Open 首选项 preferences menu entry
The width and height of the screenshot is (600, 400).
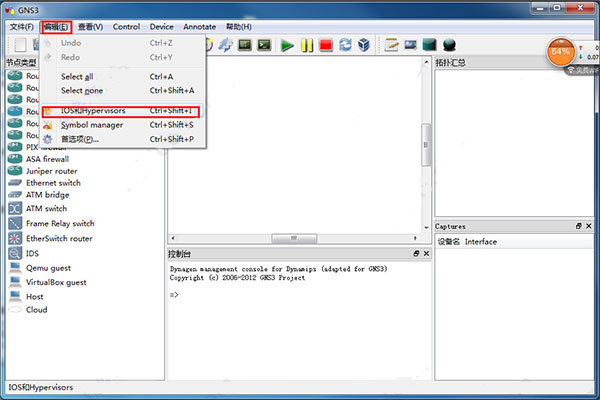80,139
